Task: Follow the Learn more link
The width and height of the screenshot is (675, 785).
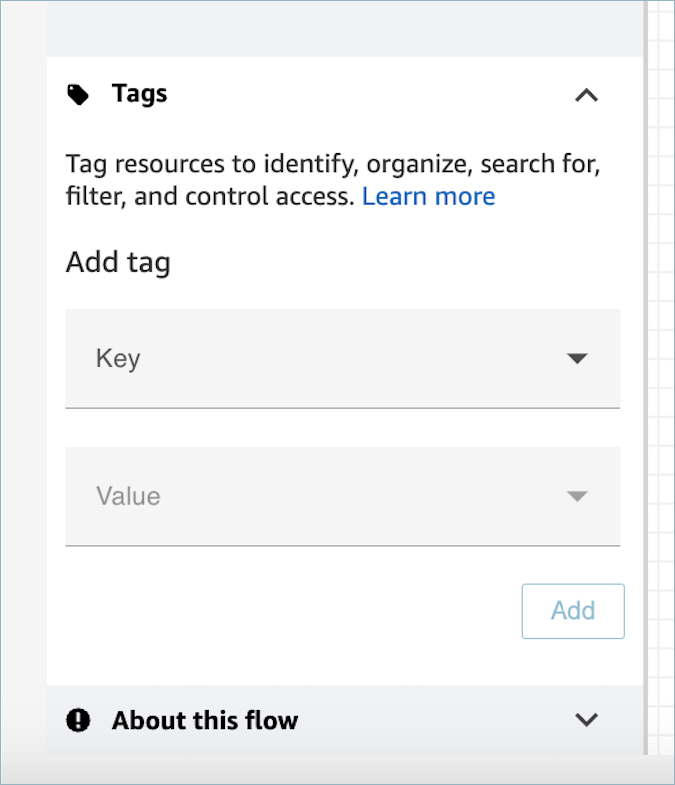Action: tap(428, 197)
